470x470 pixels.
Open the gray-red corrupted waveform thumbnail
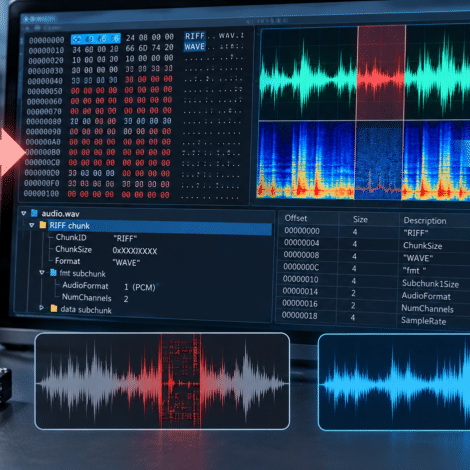point(162,381)
